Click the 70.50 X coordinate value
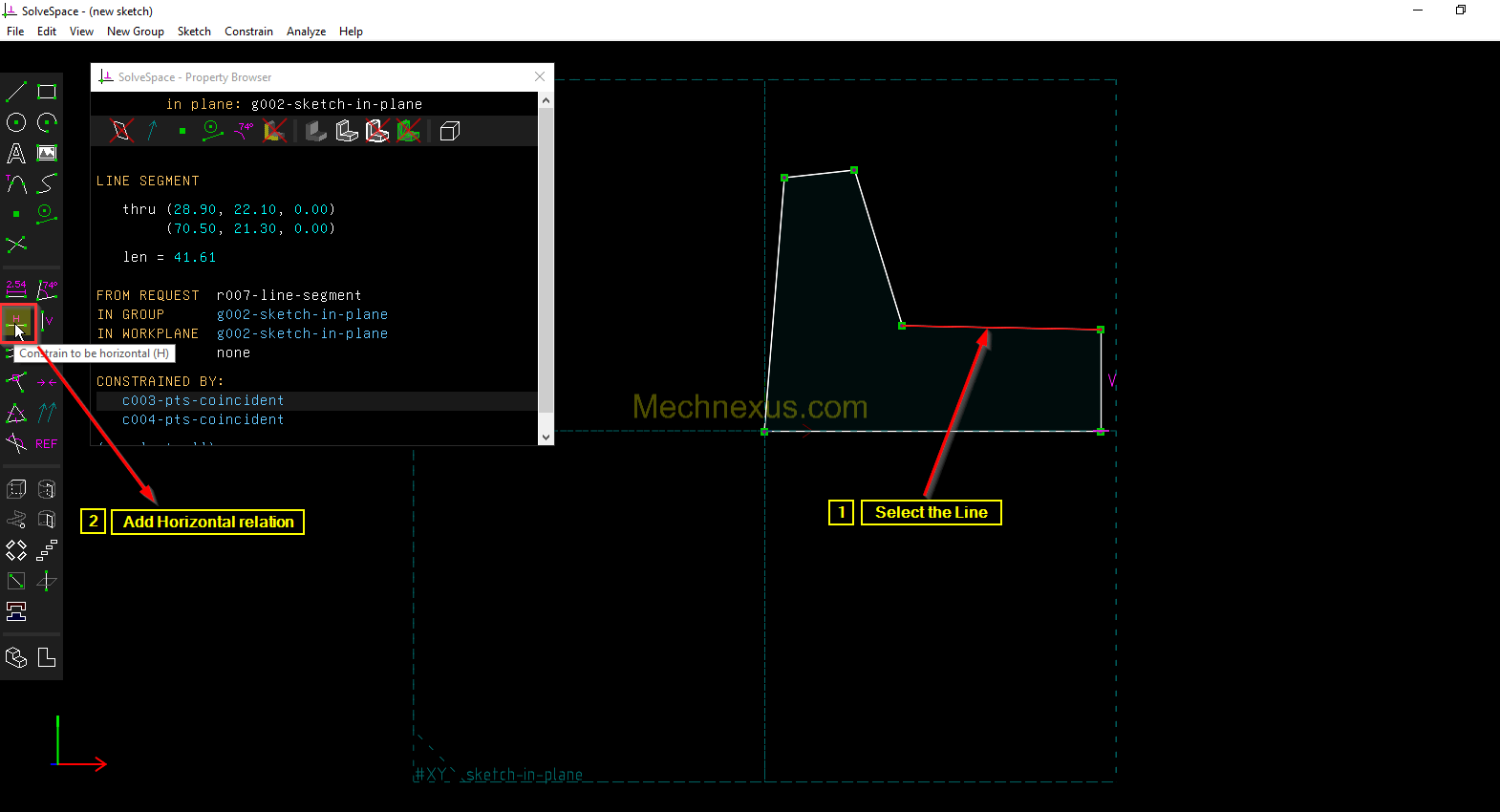Image resolution: width=1500 pixels, height=812 pixels. point(195,228)
